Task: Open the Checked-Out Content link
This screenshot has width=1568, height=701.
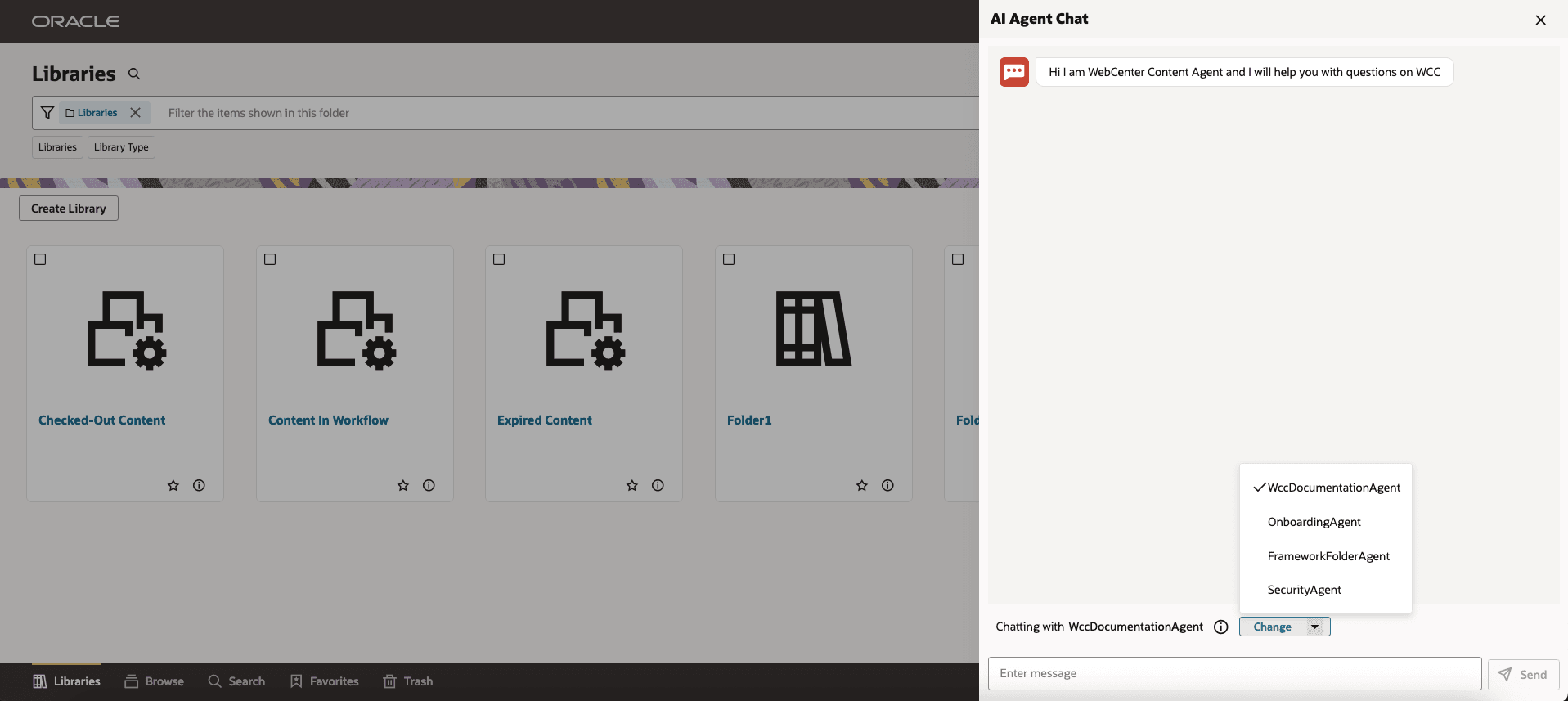Action: (x=102, y=420)
